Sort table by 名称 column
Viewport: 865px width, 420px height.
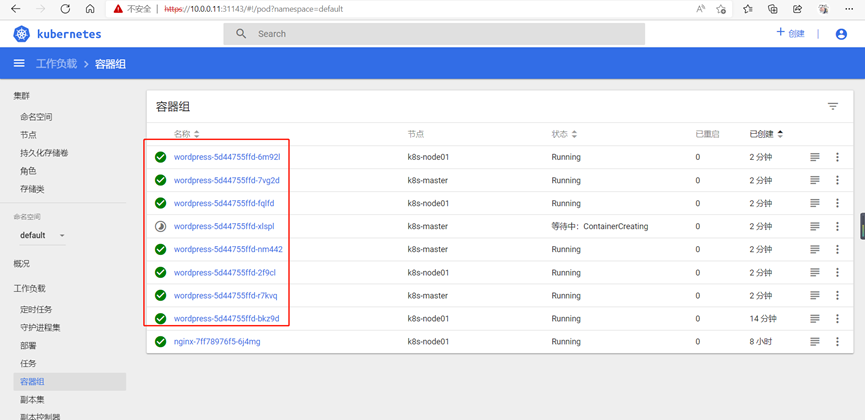pos(187,134)
